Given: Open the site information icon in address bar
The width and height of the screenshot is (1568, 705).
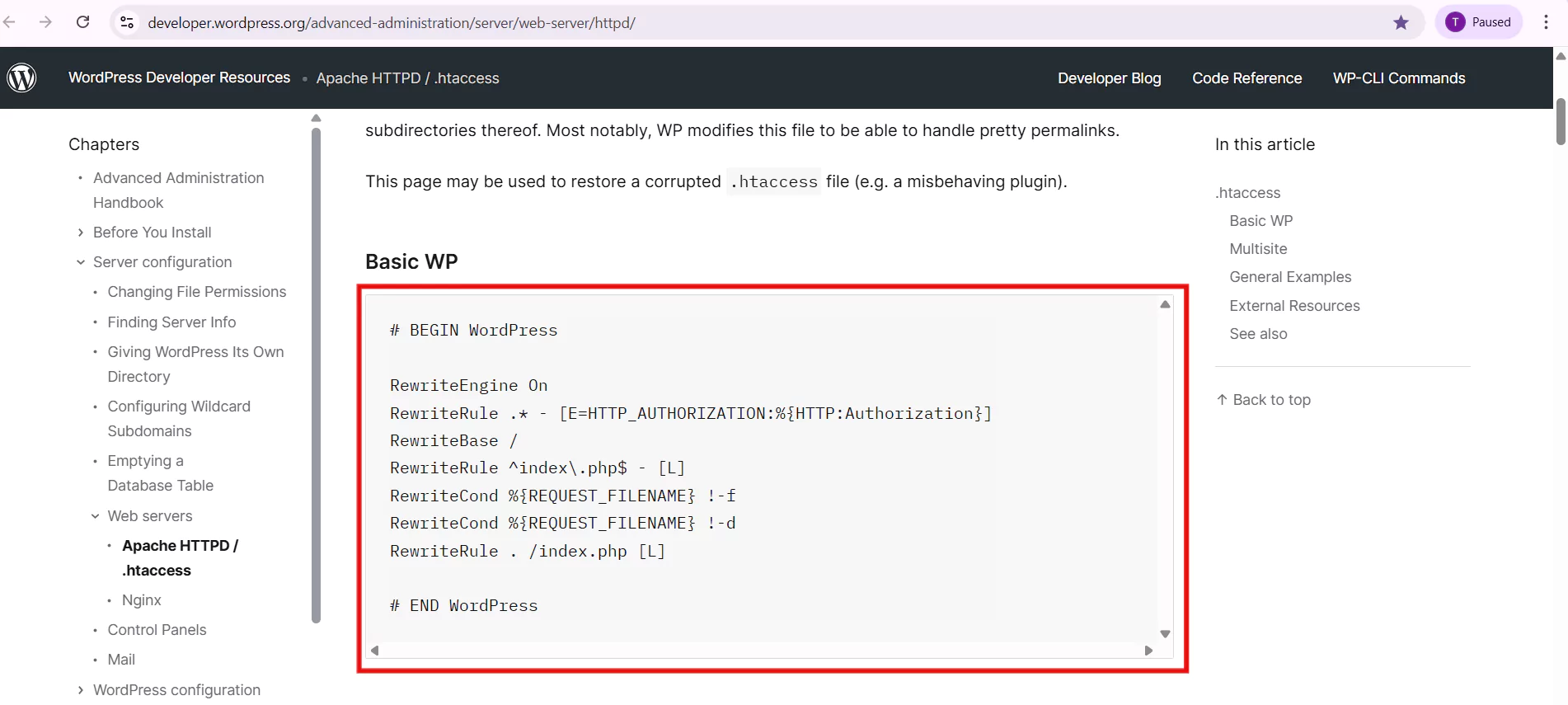Looking at the screenshot, I should pos(127,22).
